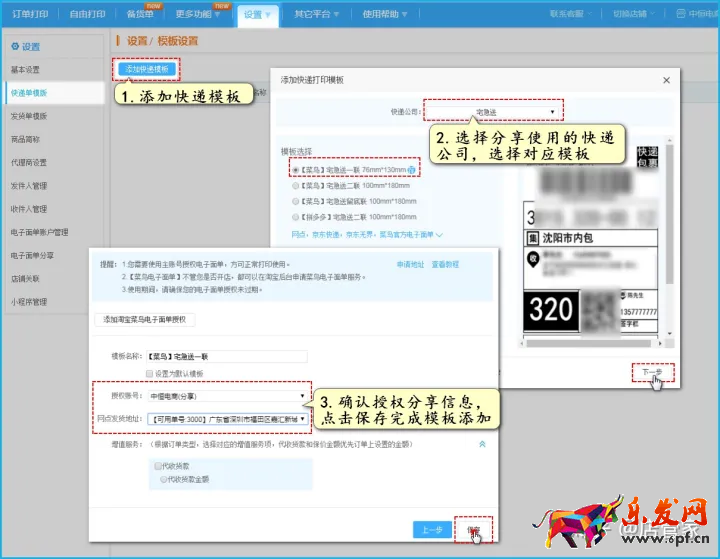The height and width of the screenshot is (559, 720).
Task: Click the settings gear icon in sidebar header
Action: [14, 47]
